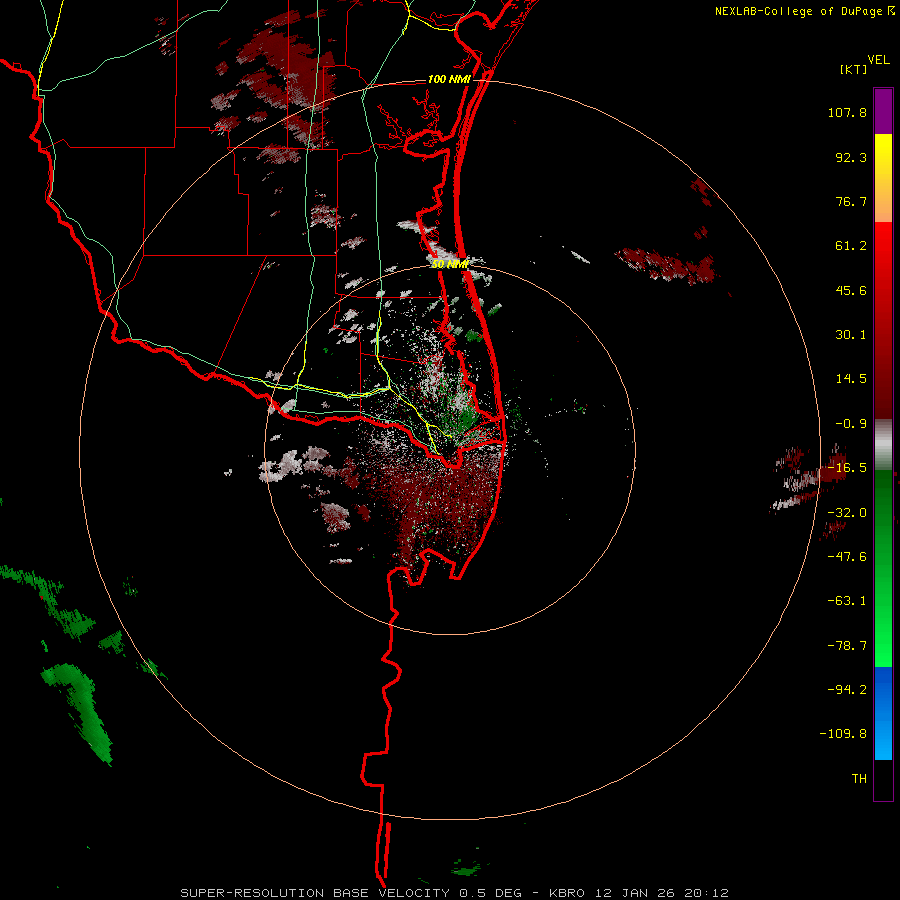
Task: Select the -32.0 velocity scale value
Action: [x=847, y=513]
